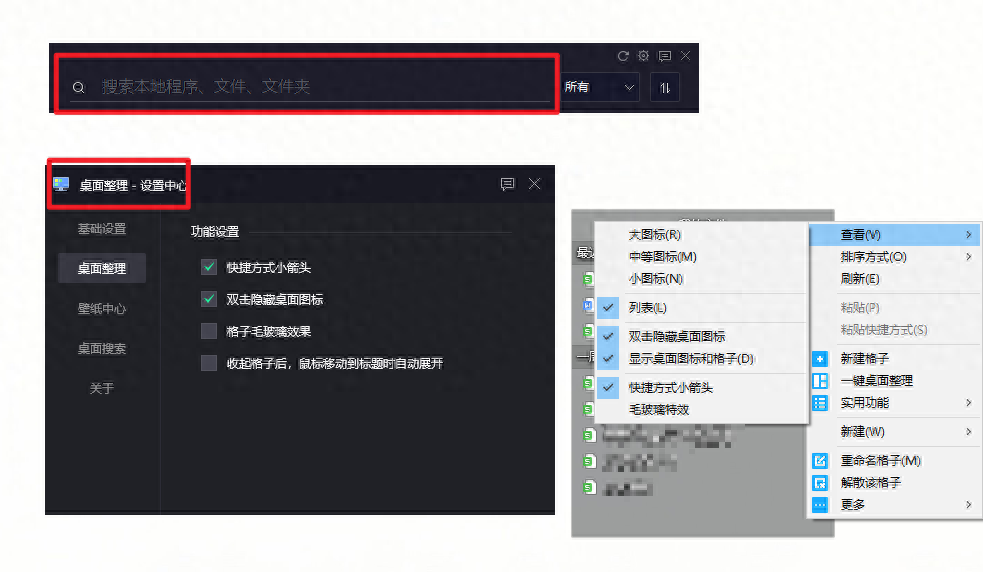Open the 壁纸中心 tab
This screenshot has height=572, width=983.
(x=102, y=309)
